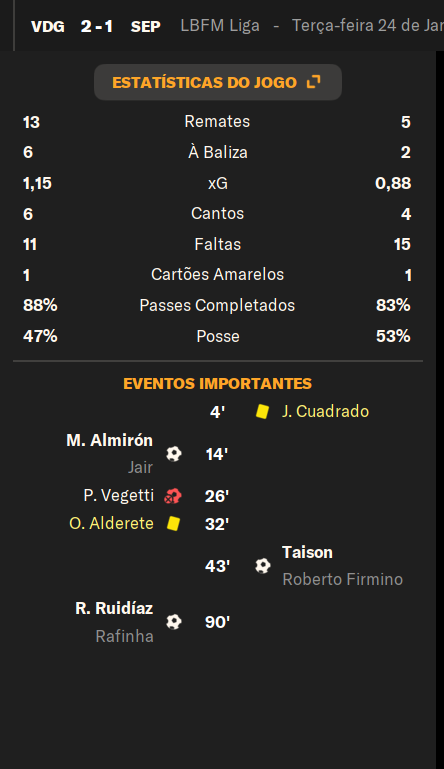Click the expand icon beside Estatísticas do Jogo
444x769 pixels.
point(313,82)
